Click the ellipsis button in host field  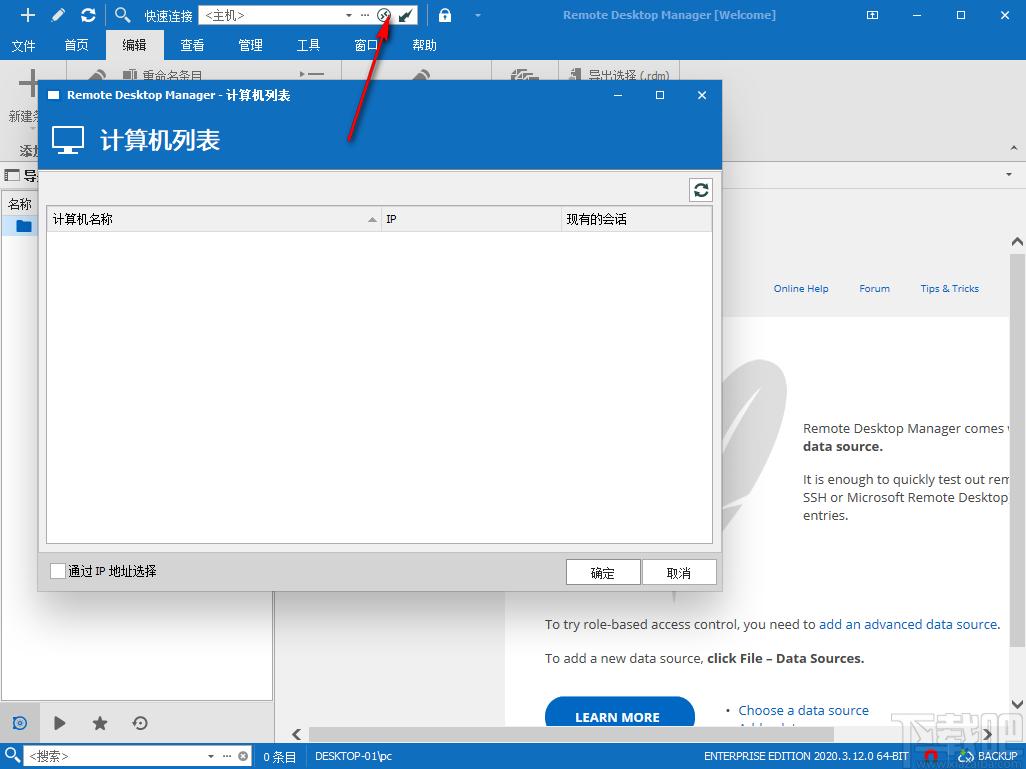click(x=365, y=15)
